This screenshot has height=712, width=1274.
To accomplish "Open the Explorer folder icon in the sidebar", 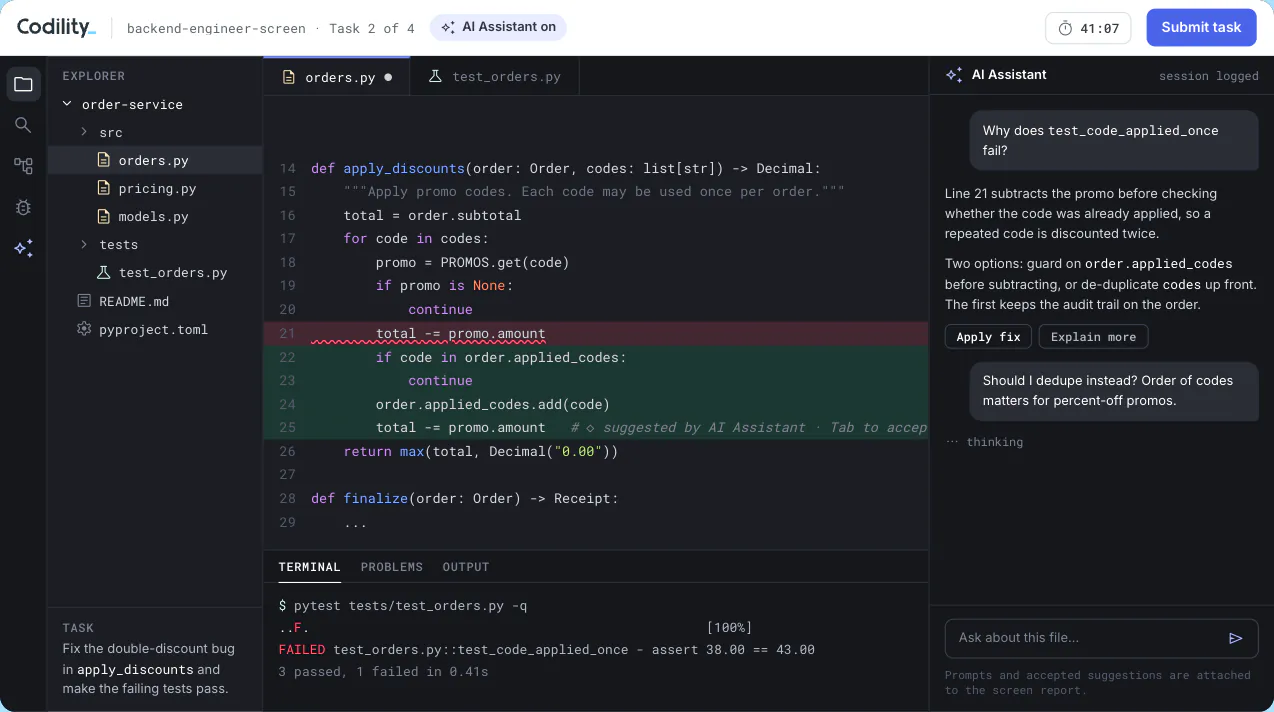I will [23, 84].
